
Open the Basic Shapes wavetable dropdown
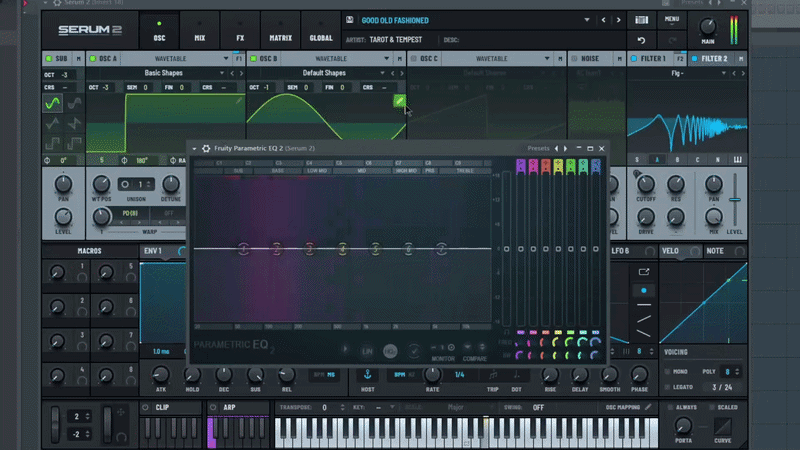(x=165, y=73)
